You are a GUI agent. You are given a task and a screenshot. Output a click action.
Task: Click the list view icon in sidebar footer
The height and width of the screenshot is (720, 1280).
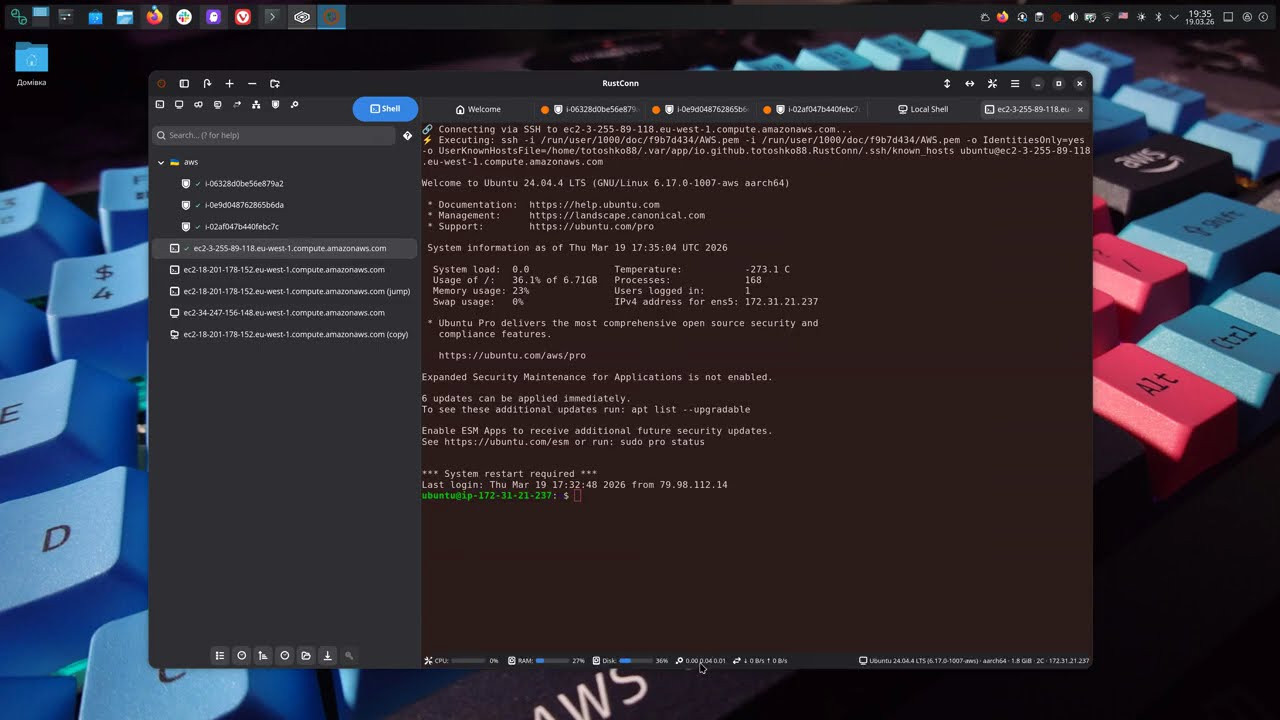point(219,656)
